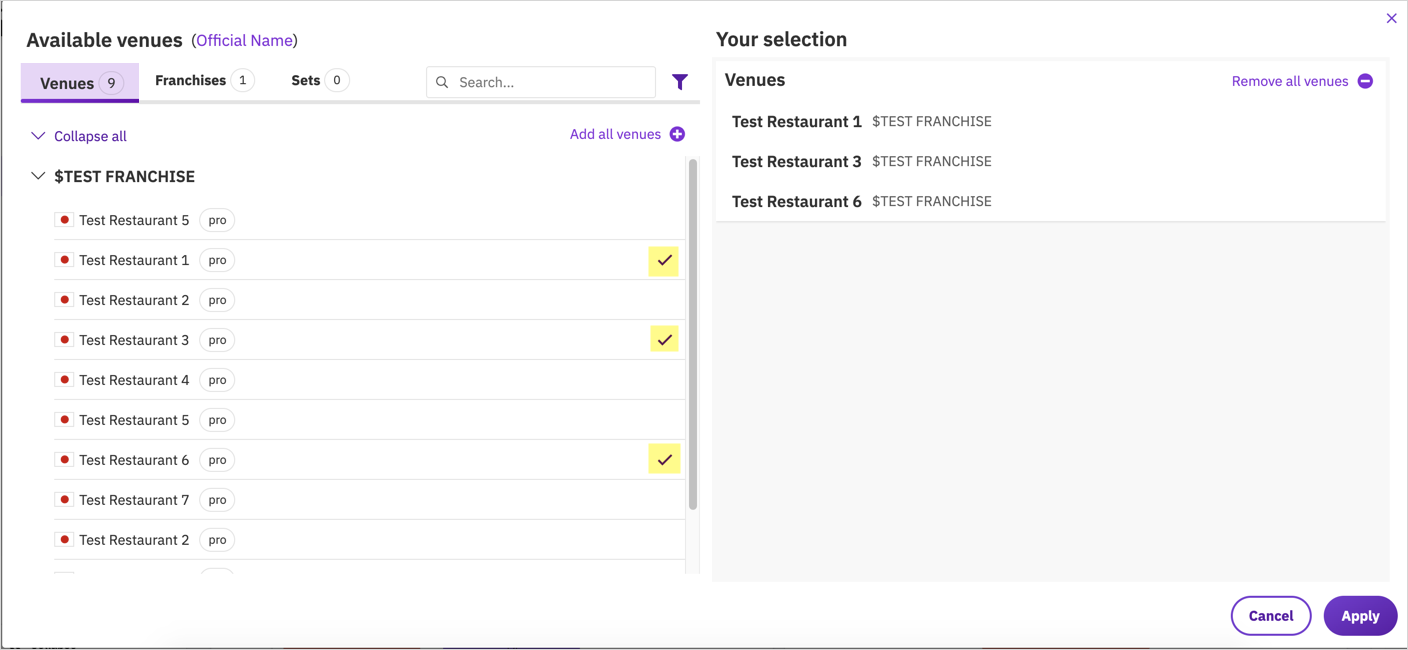
Task: Click the minus icon beside Remove all venues
Action: [x=1365, y=81]
